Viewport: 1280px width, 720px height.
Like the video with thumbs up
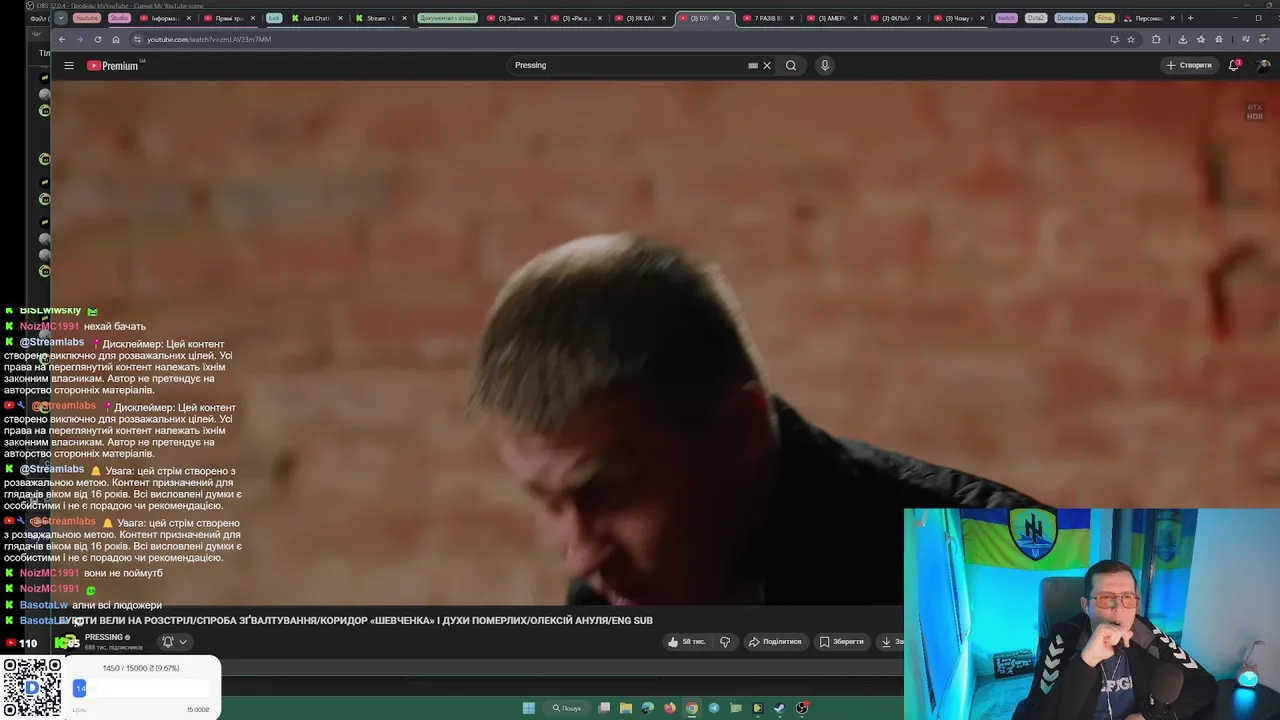click(687, 642)
